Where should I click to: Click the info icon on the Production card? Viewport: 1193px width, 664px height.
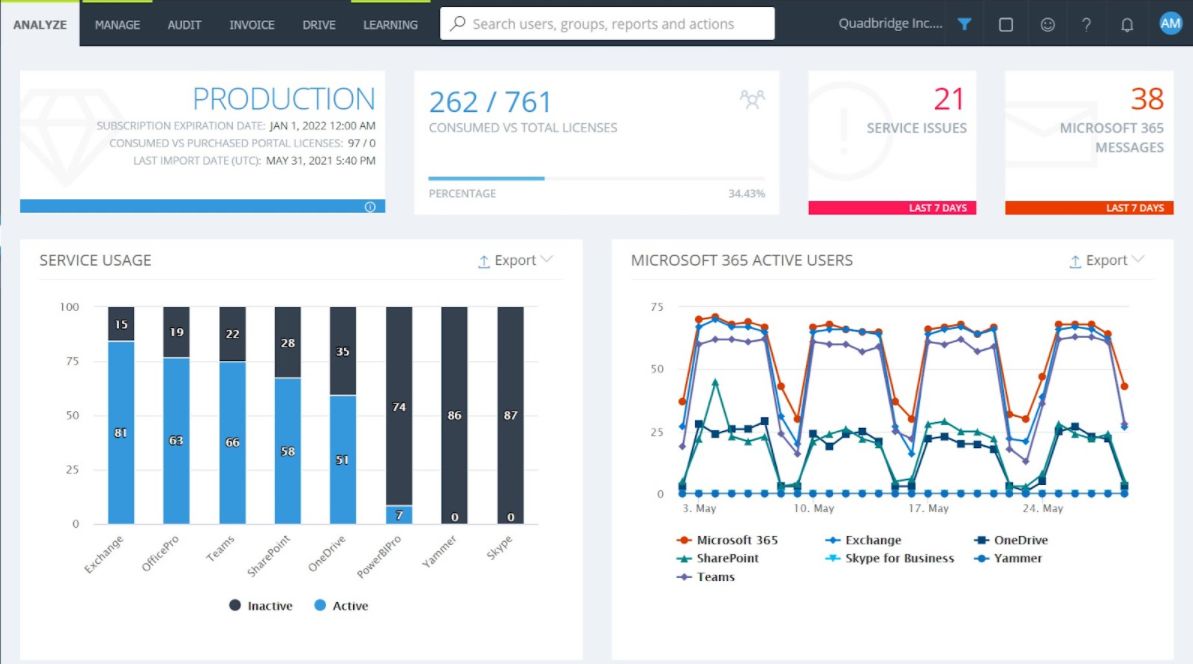tap(371, 206)
